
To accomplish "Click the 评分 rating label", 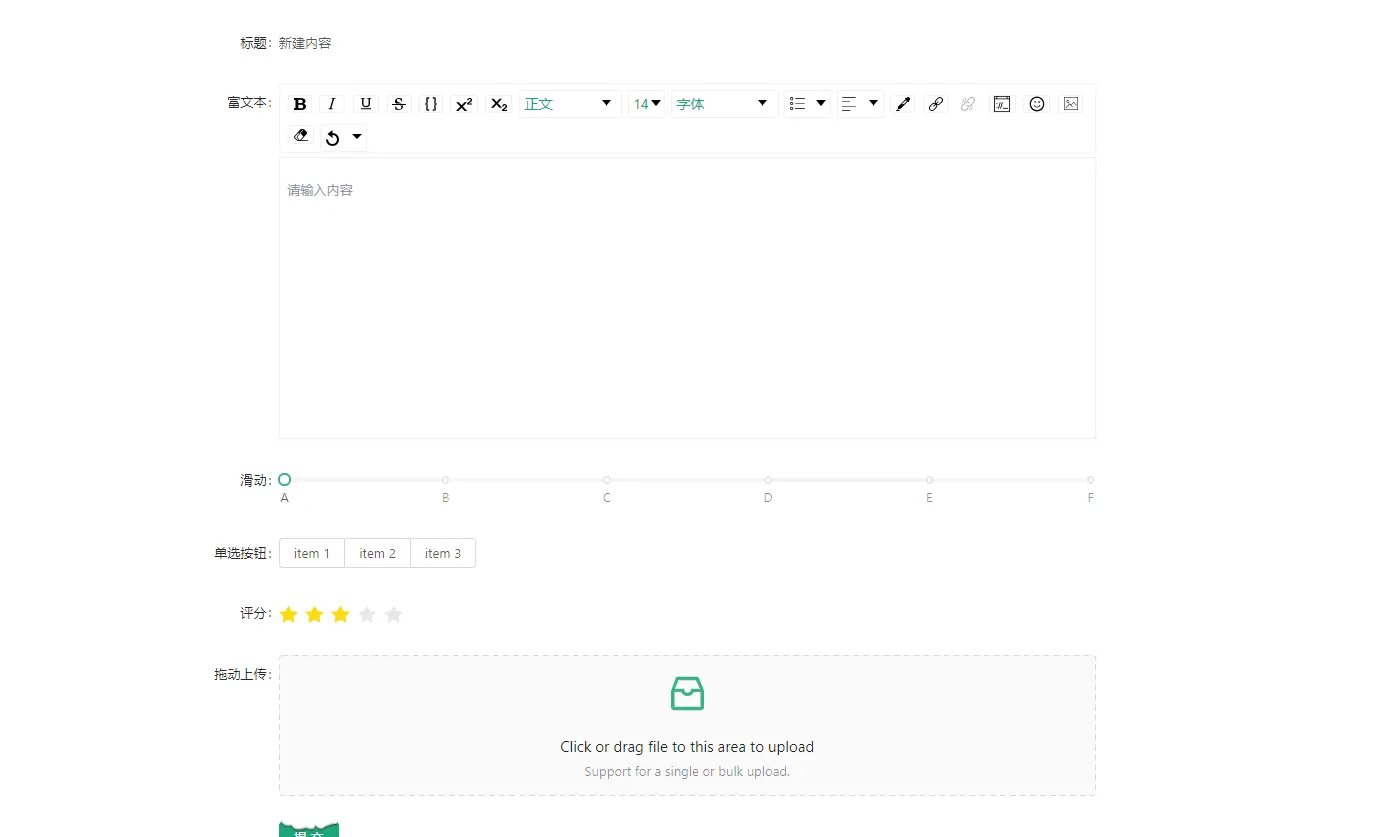I will point(255,613).
